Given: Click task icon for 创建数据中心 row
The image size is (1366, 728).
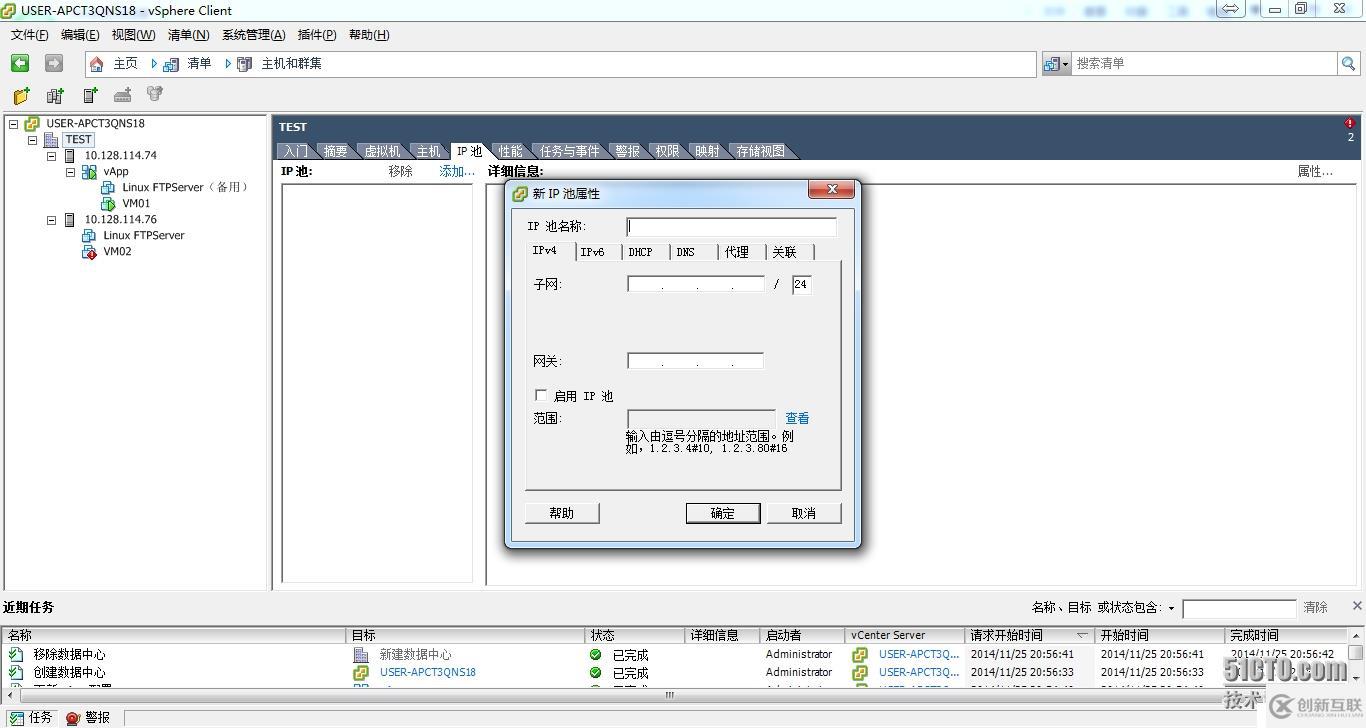Looking at the screenshot, I should (x=16, y=672).
